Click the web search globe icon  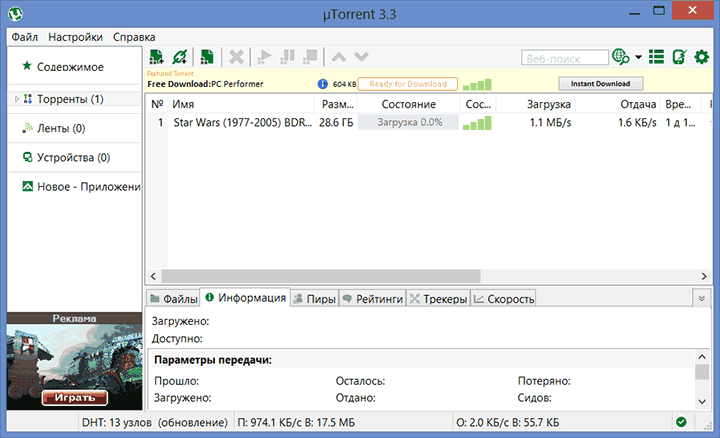621,57
